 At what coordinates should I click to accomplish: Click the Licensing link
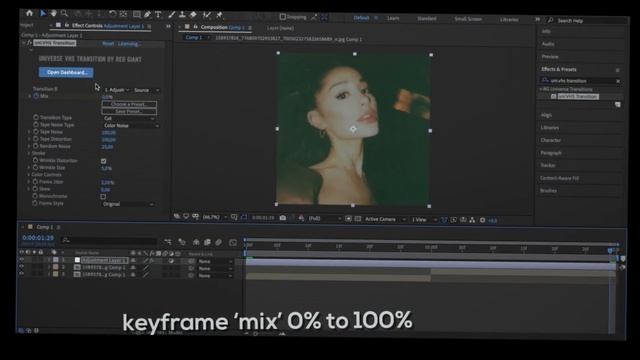(x=129, y=44)
